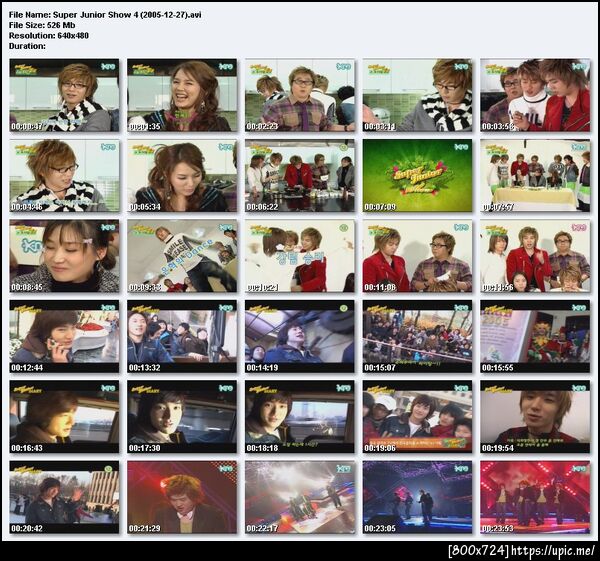The width and height of the screenshot is (600, 561).
Task: Open the frame at 00:08:45
Action: (64, 256)
